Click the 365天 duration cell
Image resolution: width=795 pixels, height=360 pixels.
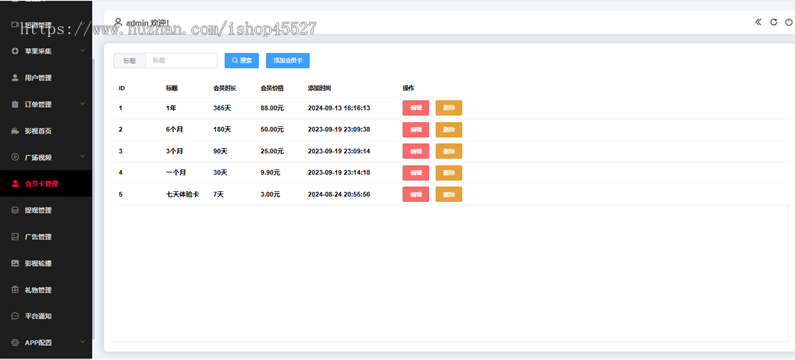click(x=222, y=108)
